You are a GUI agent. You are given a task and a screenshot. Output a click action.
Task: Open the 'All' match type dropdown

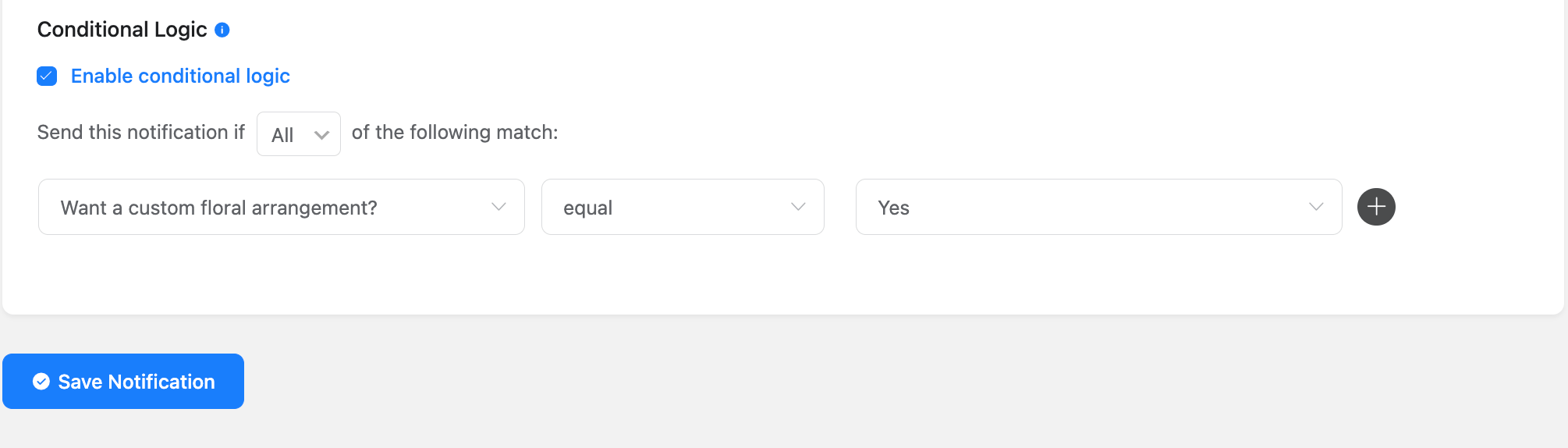[299, 134]
